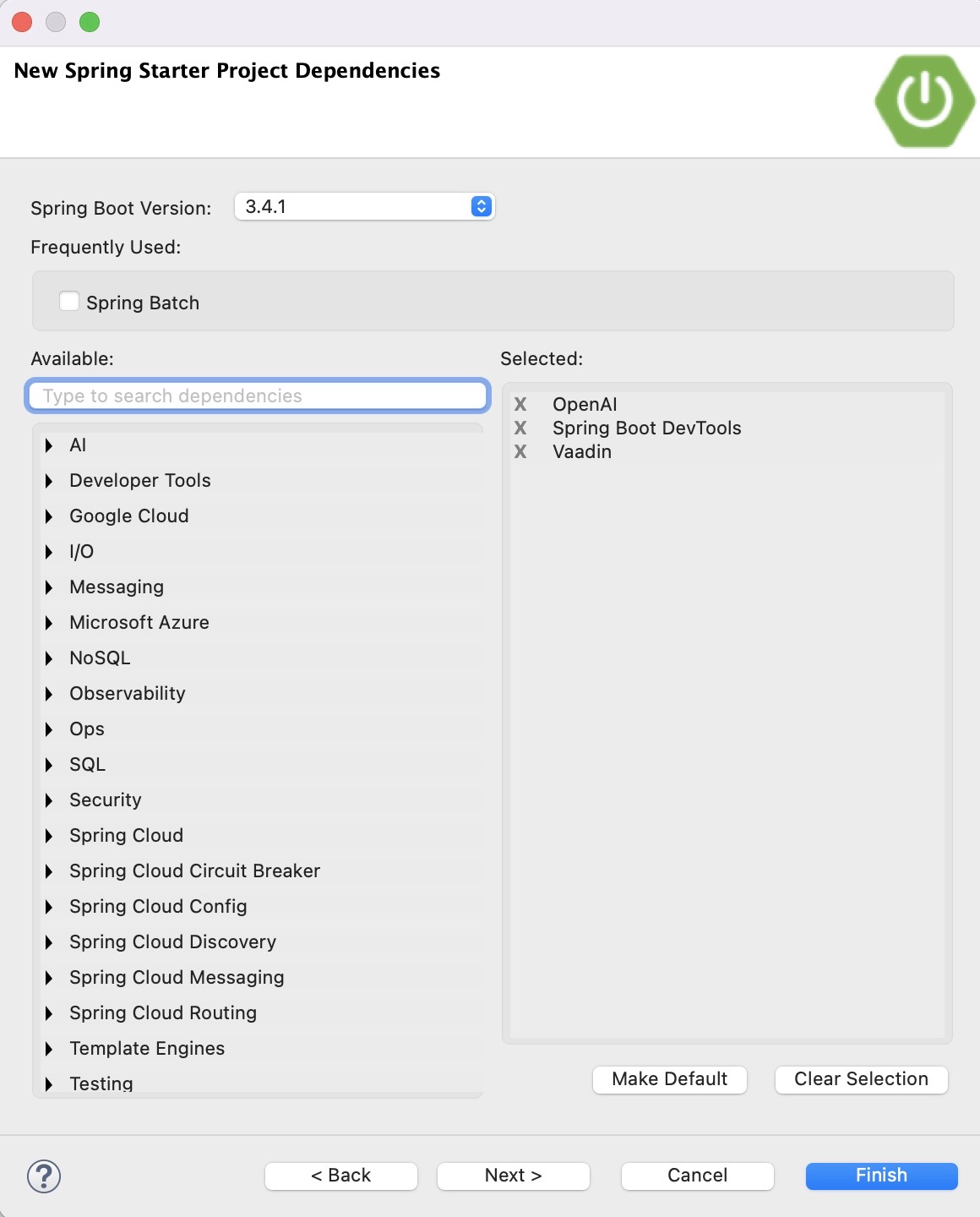Expand Spring Cloud Config arrow
This screenshot has height=1217, width=980.
[49, 907]
